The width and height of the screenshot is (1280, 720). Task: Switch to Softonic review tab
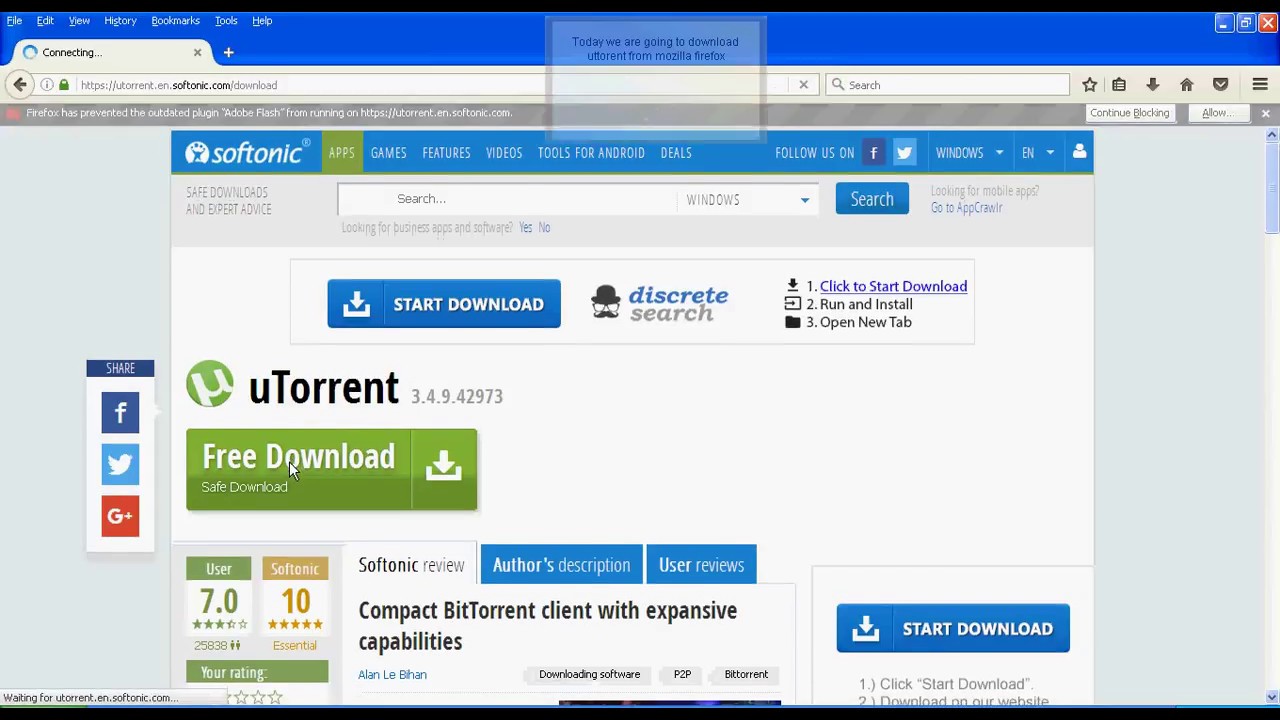411,565
